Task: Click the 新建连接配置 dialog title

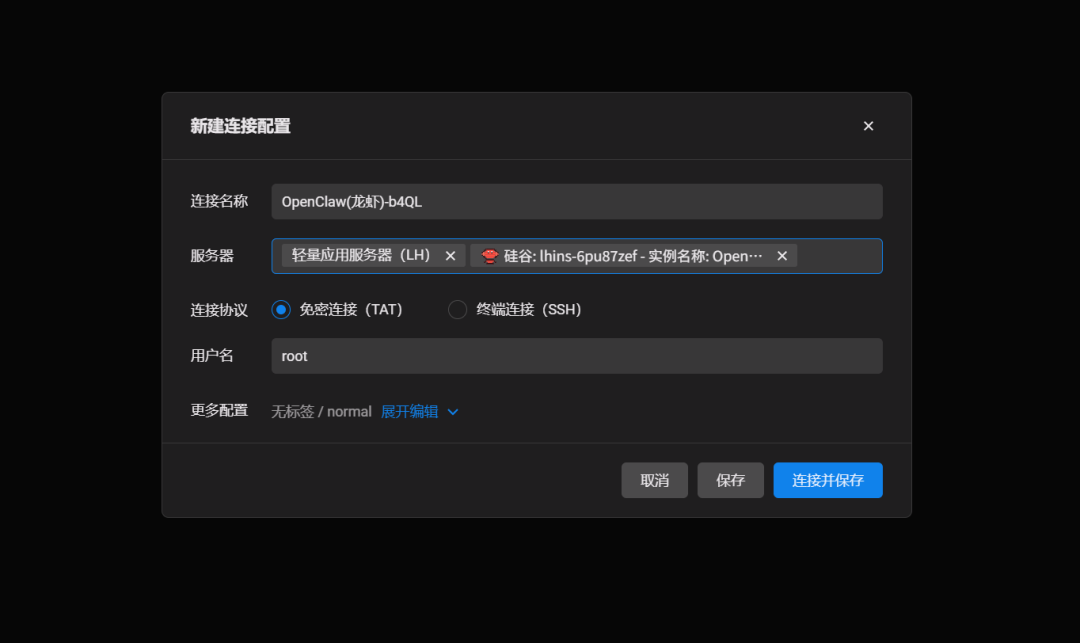Action: [240, 126]
